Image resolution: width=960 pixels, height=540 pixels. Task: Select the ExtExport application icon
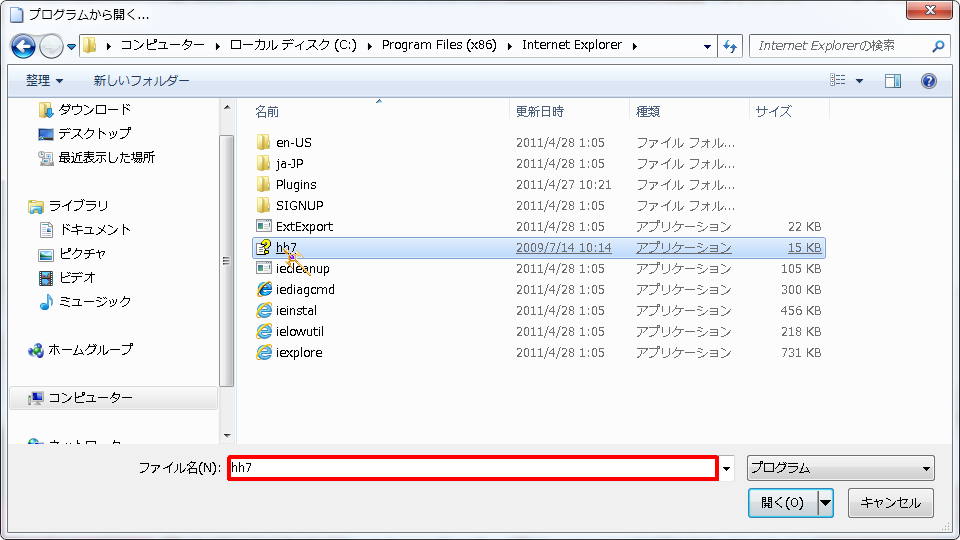click(x=264, y=227)
